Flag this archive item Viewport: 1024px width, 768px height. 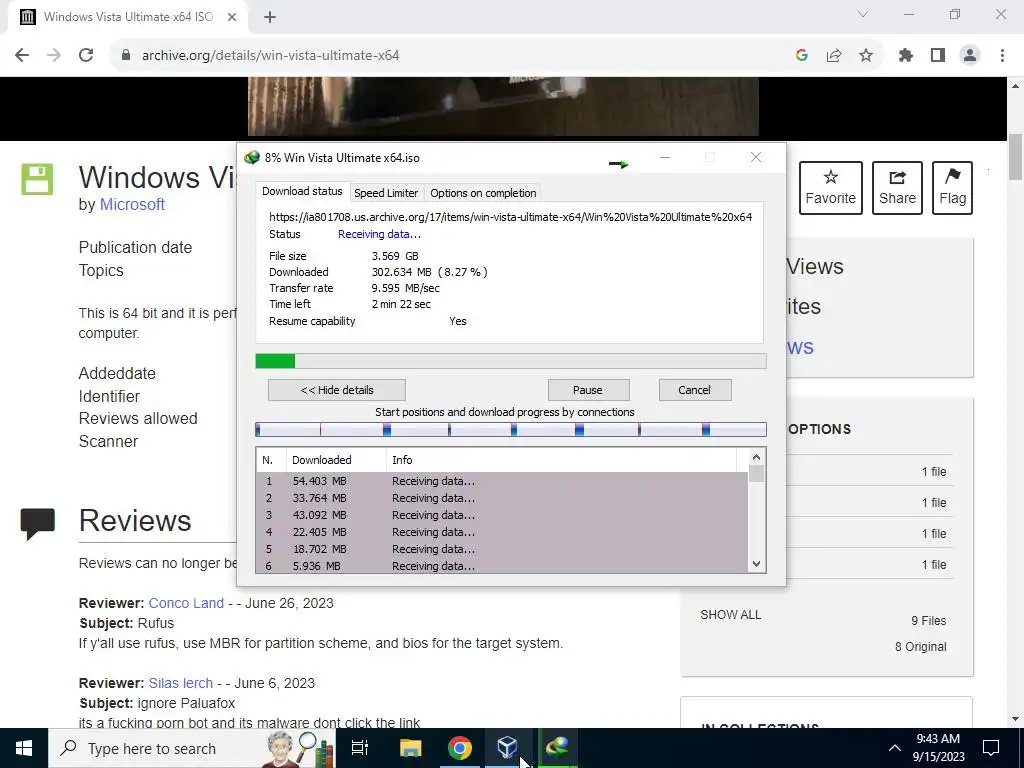pos(952,188)
